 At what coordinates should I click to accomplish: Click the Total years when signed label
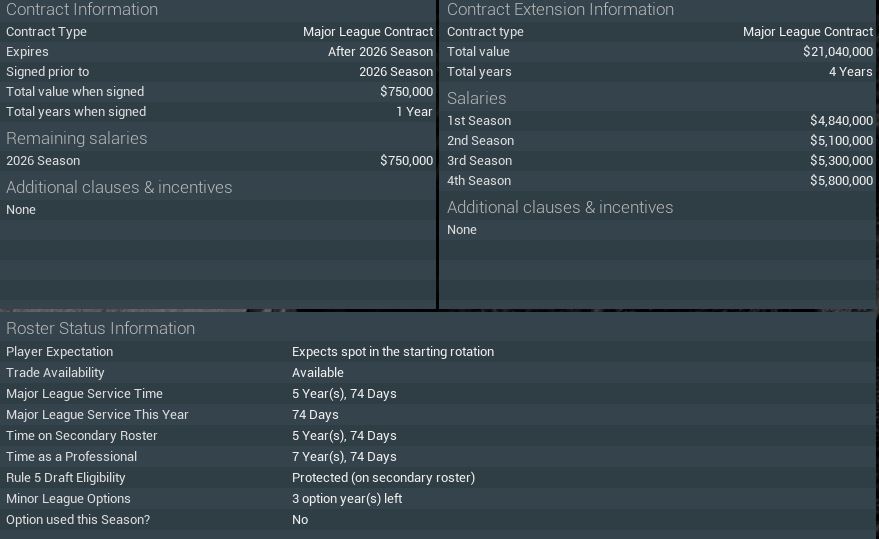[x=76, y=112]
